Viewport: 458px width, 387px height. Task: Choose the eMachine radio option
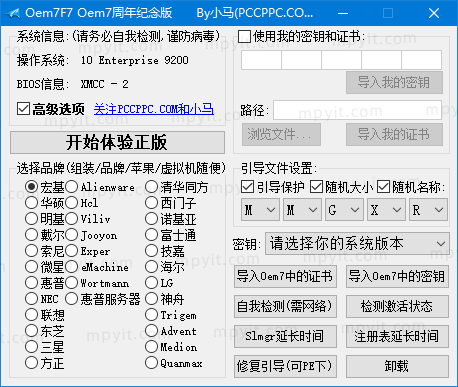(71, 267)
